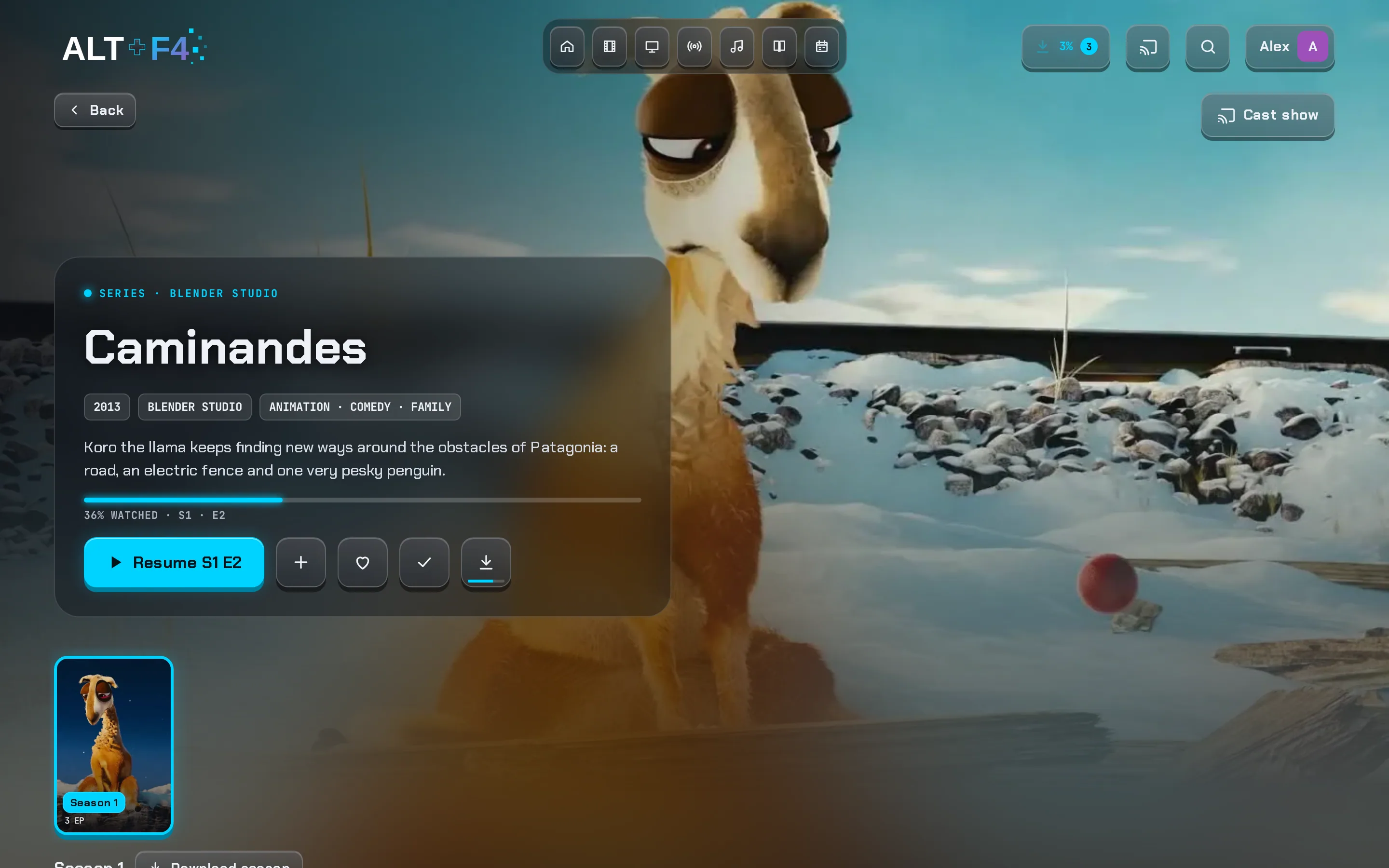Viewport: 1389px width, 868px height.
Task: Open the Books icon in navigation
Action: click(x=779, y=46)
